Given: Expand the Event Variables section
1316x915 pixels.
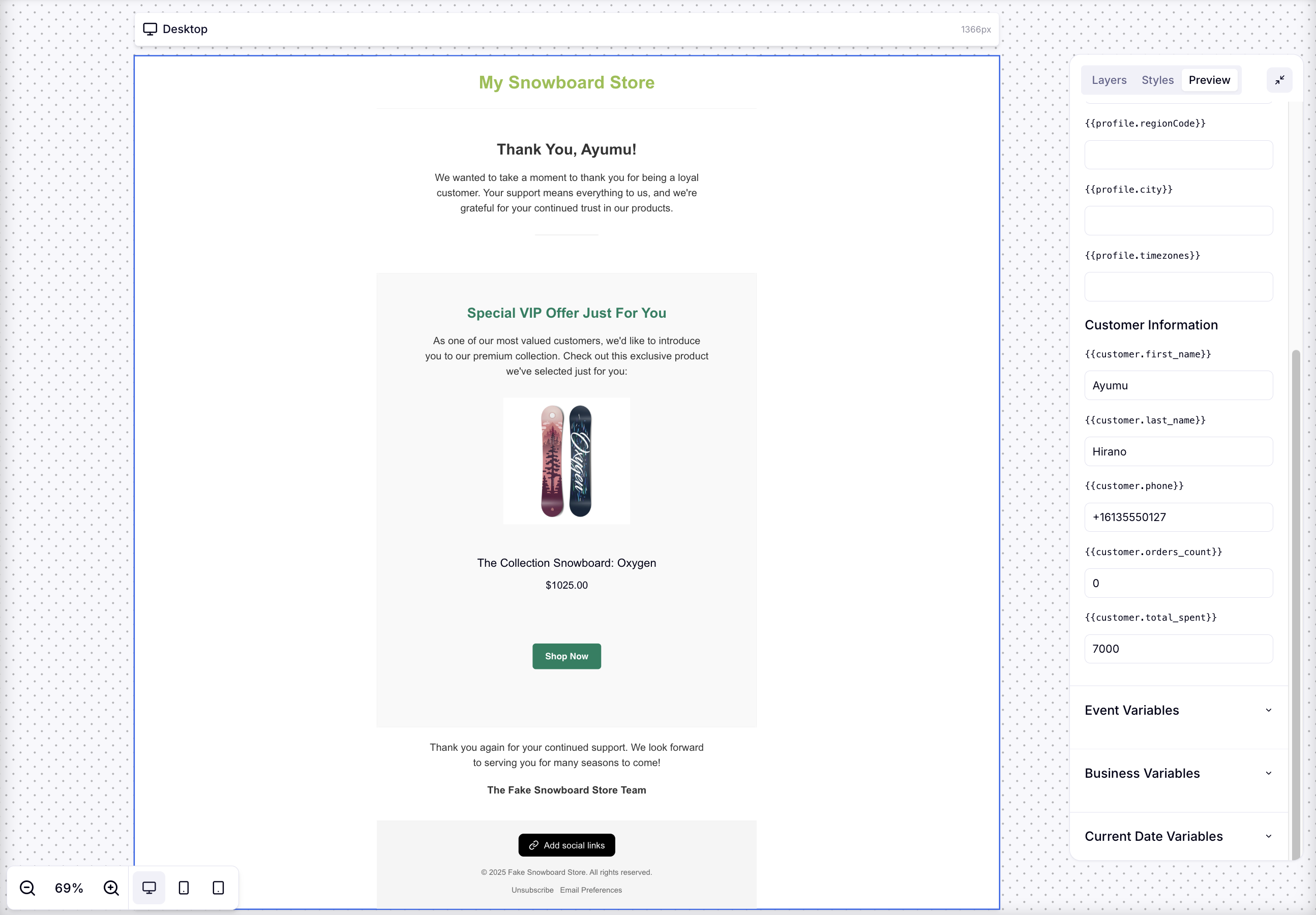Looking at the screenshot, I should pos(1178,711).
